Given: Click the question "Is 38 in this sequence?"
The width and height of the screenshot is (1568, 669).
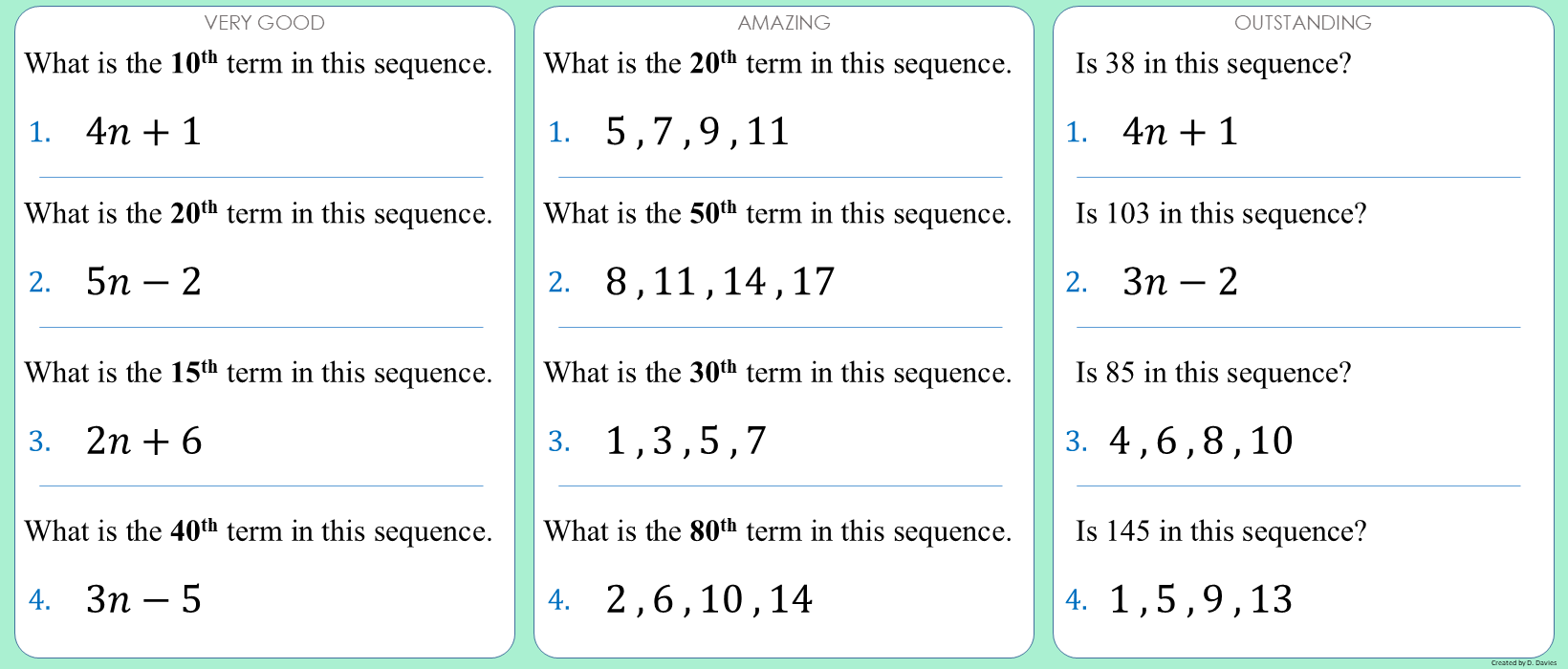Looking at the screenshot, I should pos(1212,64).
